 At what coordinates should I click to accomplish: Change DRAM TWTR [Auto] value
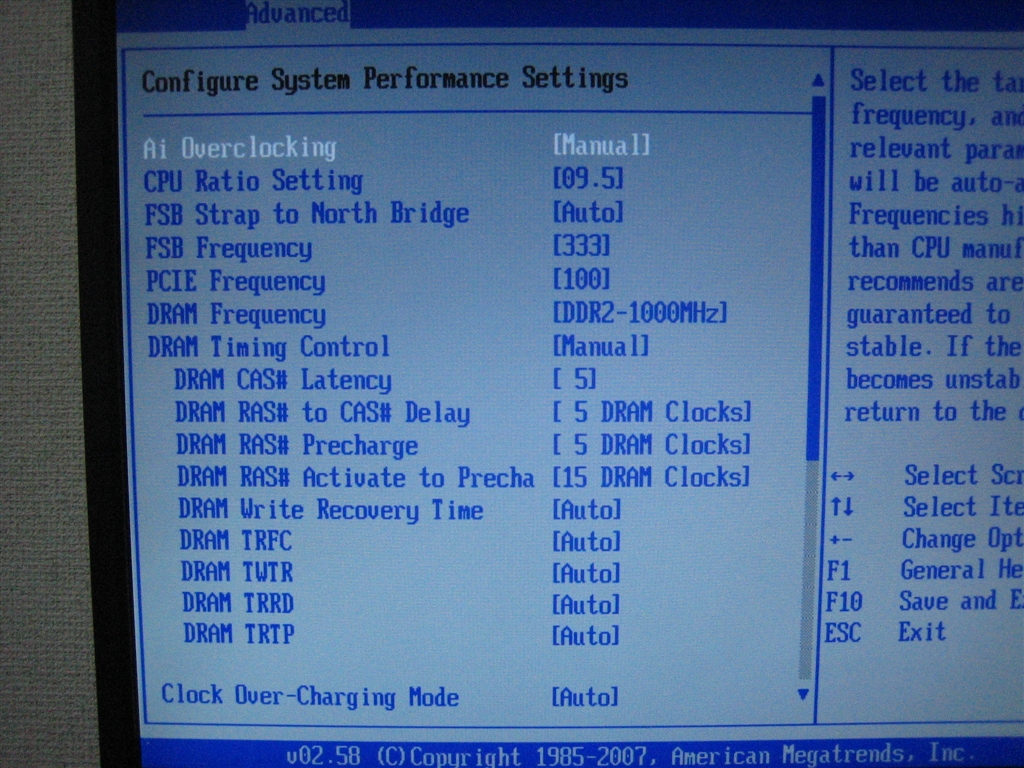point(586,573)
